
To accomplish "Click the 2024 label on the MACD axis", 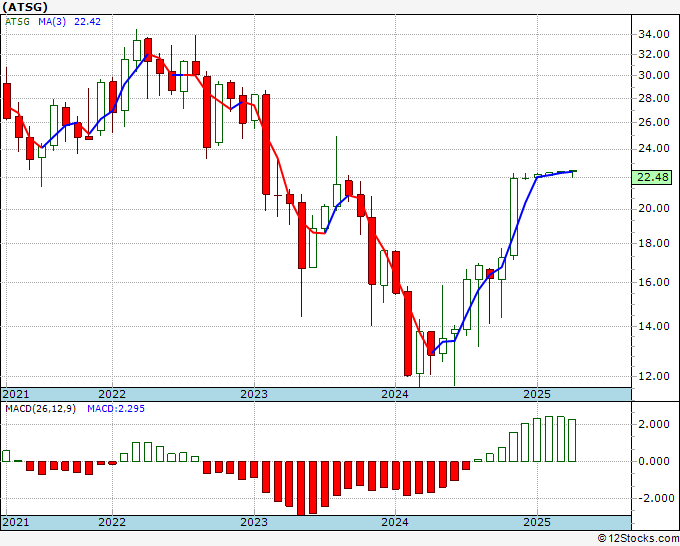I will [395, 522].
